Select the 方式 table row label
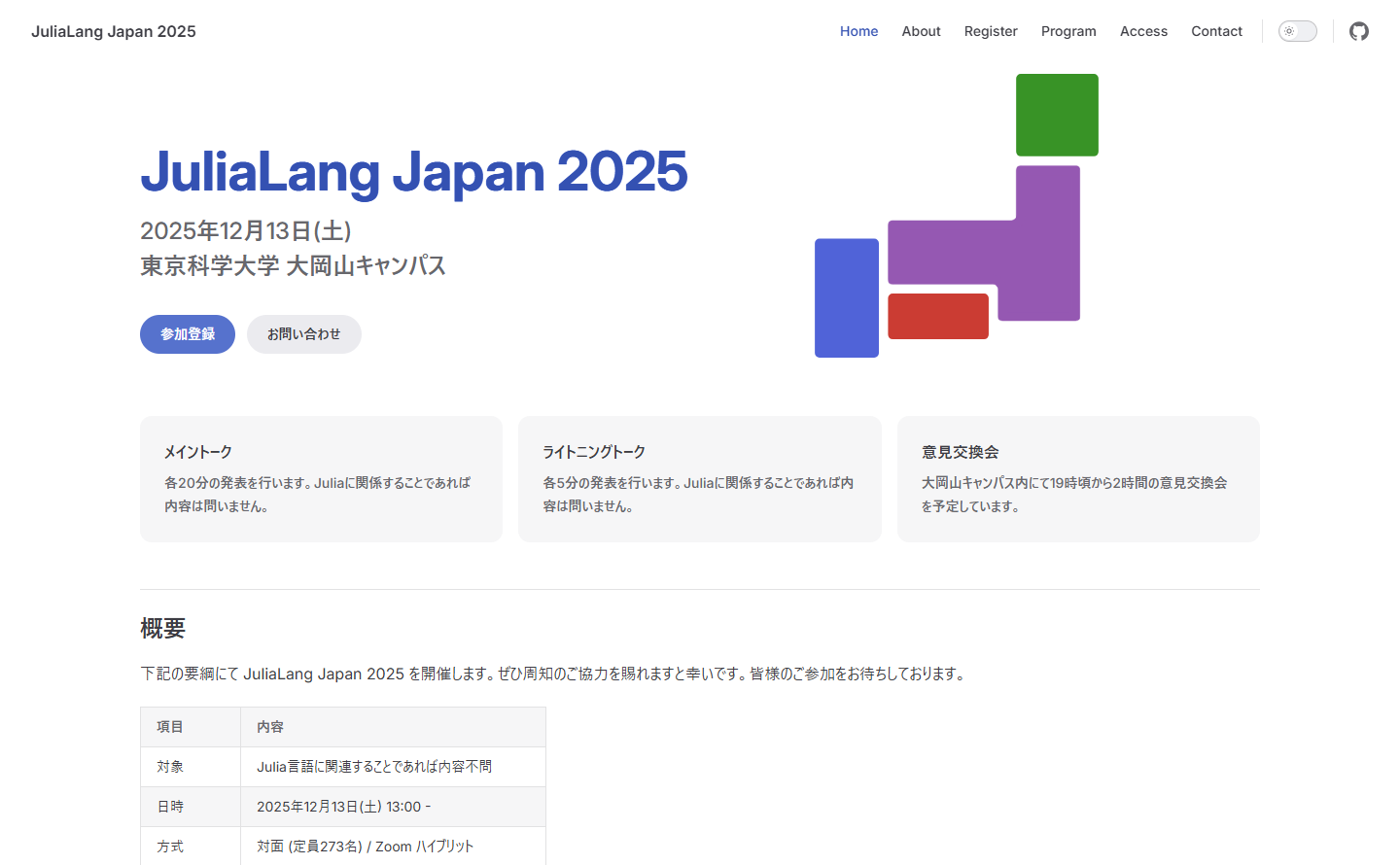This screenshot has width=1400, height=865. click(x=191, y=847)
